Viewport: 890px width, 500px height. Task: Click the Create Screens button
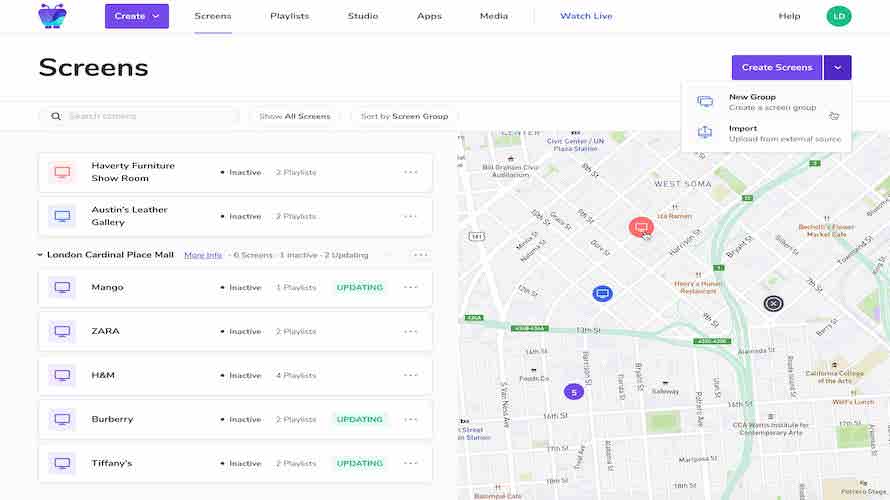tap(776, 67)
